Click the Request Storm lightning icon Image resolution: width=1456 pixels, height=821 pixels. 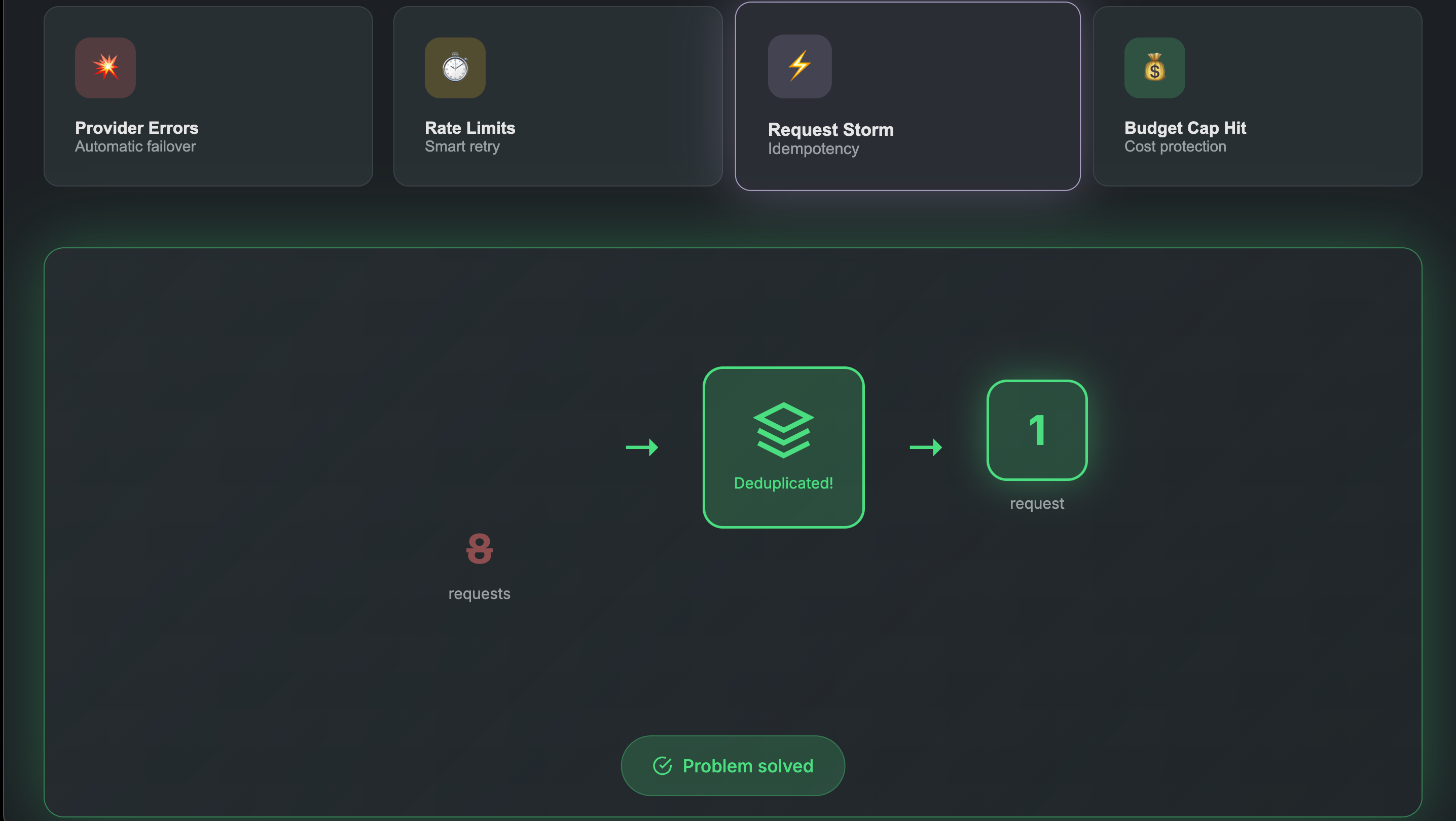tap(799, 66)
